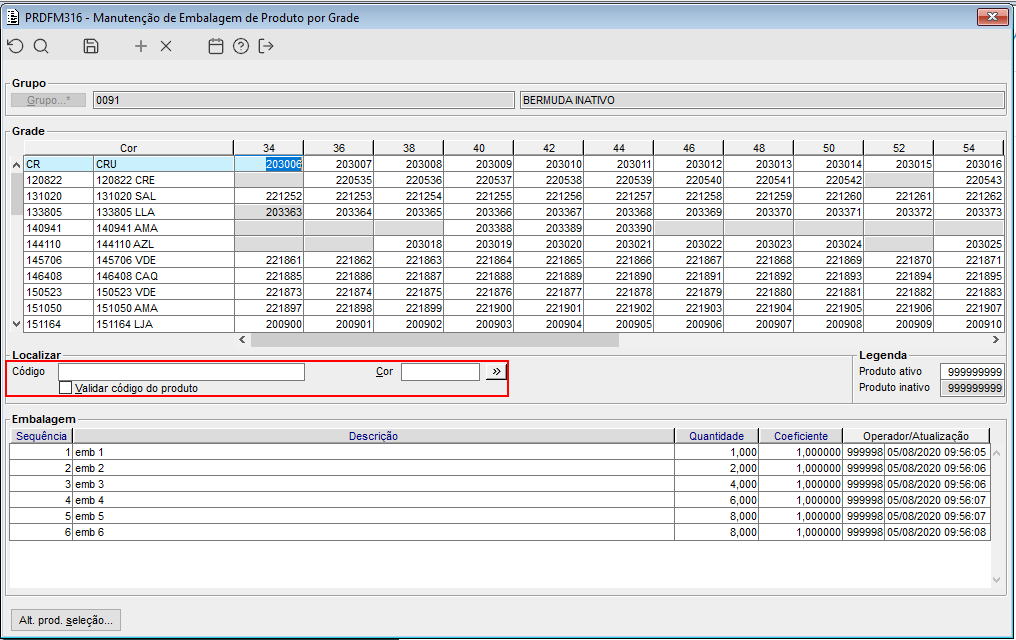Click the BERMUDA INATIVO description field
Image resolution: width=1016 pixels, height=640 pixels.
[762, 100]
